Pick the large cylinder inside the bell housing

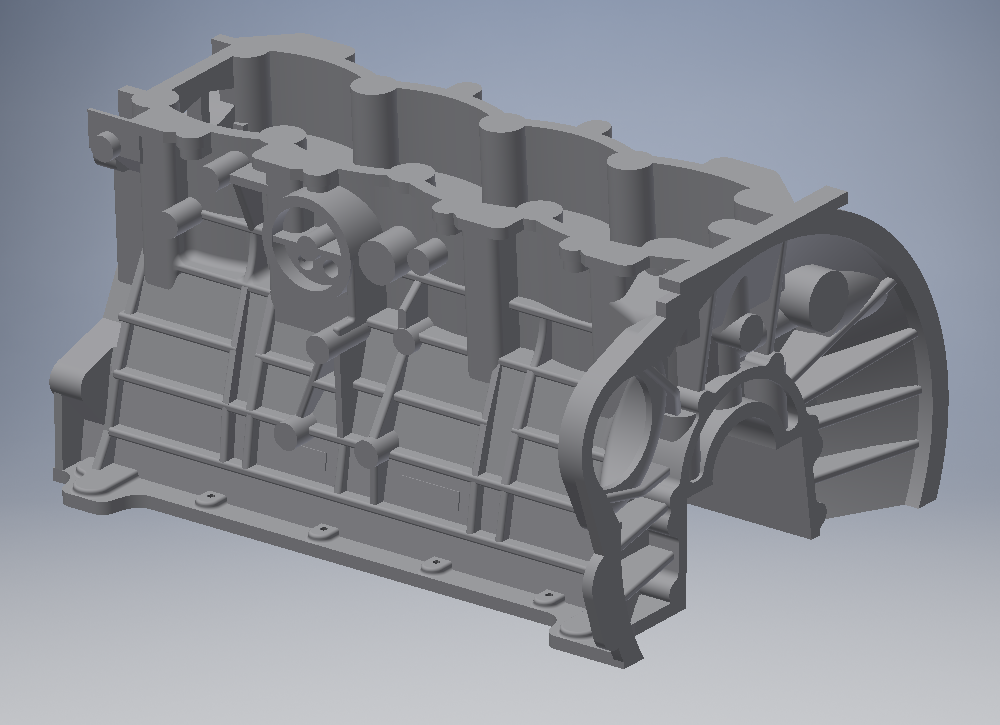click(823, 290)
